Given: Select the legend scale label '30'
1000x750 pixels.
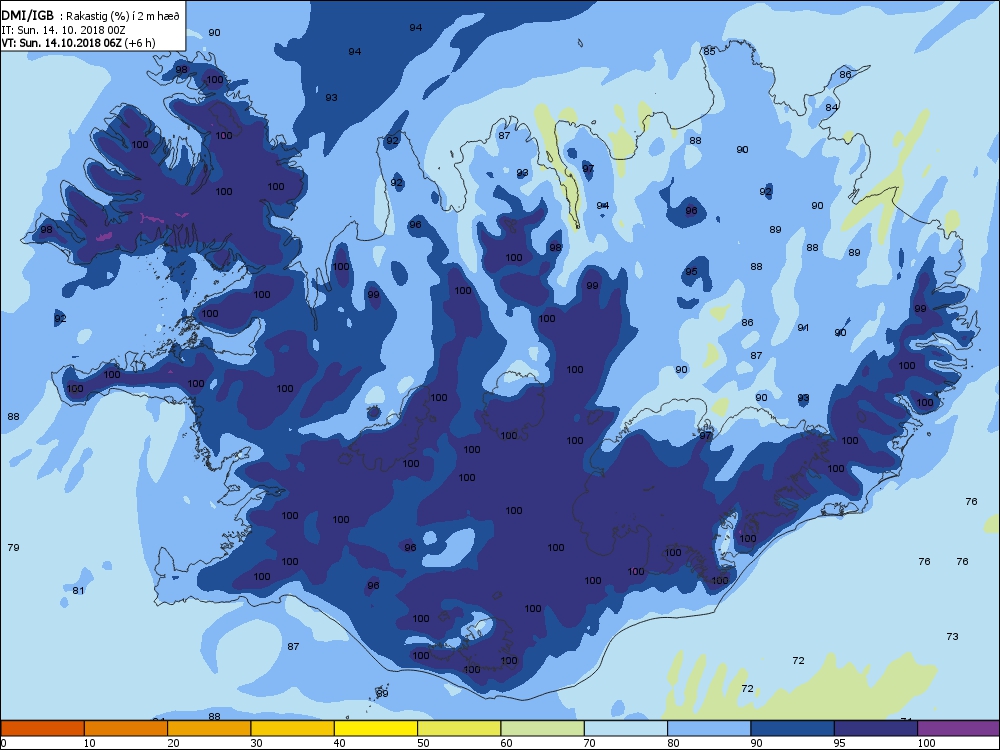Looking at the screenshot, I should point(256,743).
